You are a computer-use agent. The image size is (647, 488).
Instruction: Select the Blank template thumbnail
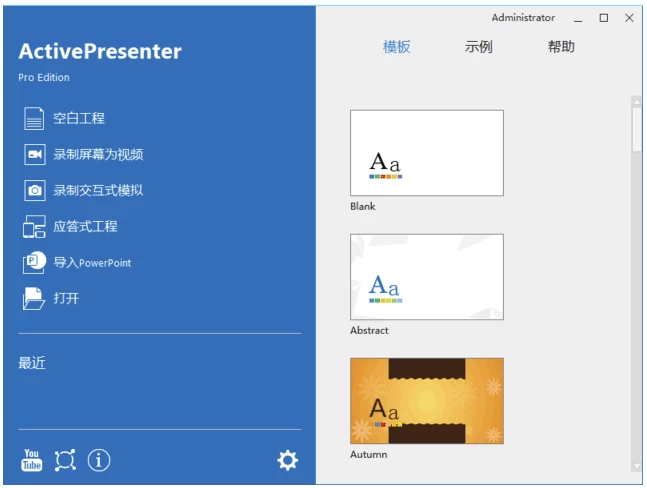[427, 153]
